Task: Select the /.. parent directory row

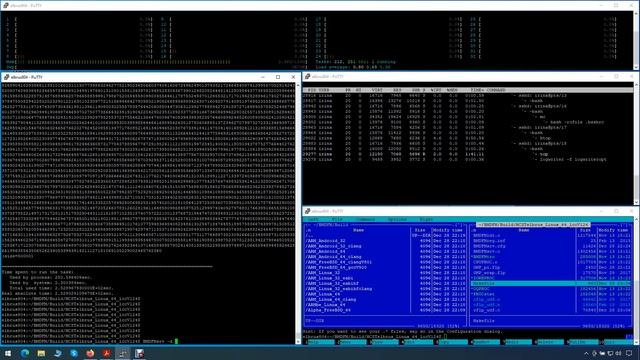Action: pyautogui.click(x=385, y=236)
